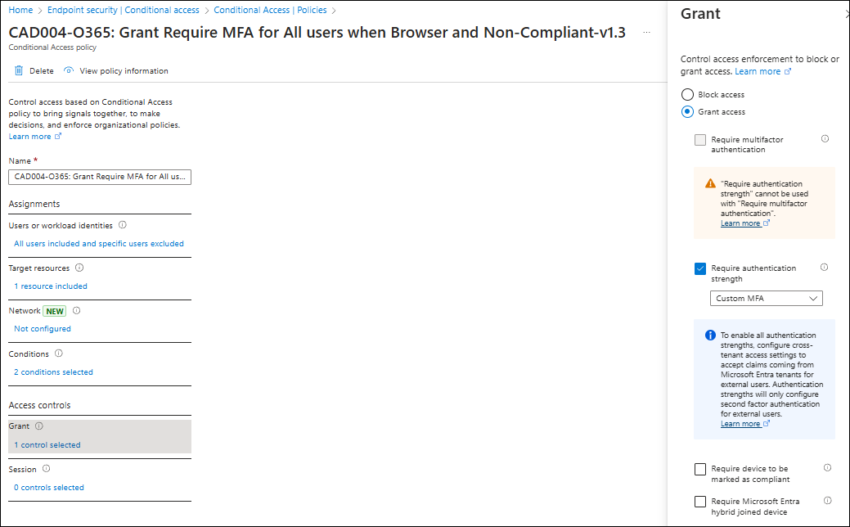The image size is (850, 527).
Task: Click info icon next to Session
Action: [46, 468]
